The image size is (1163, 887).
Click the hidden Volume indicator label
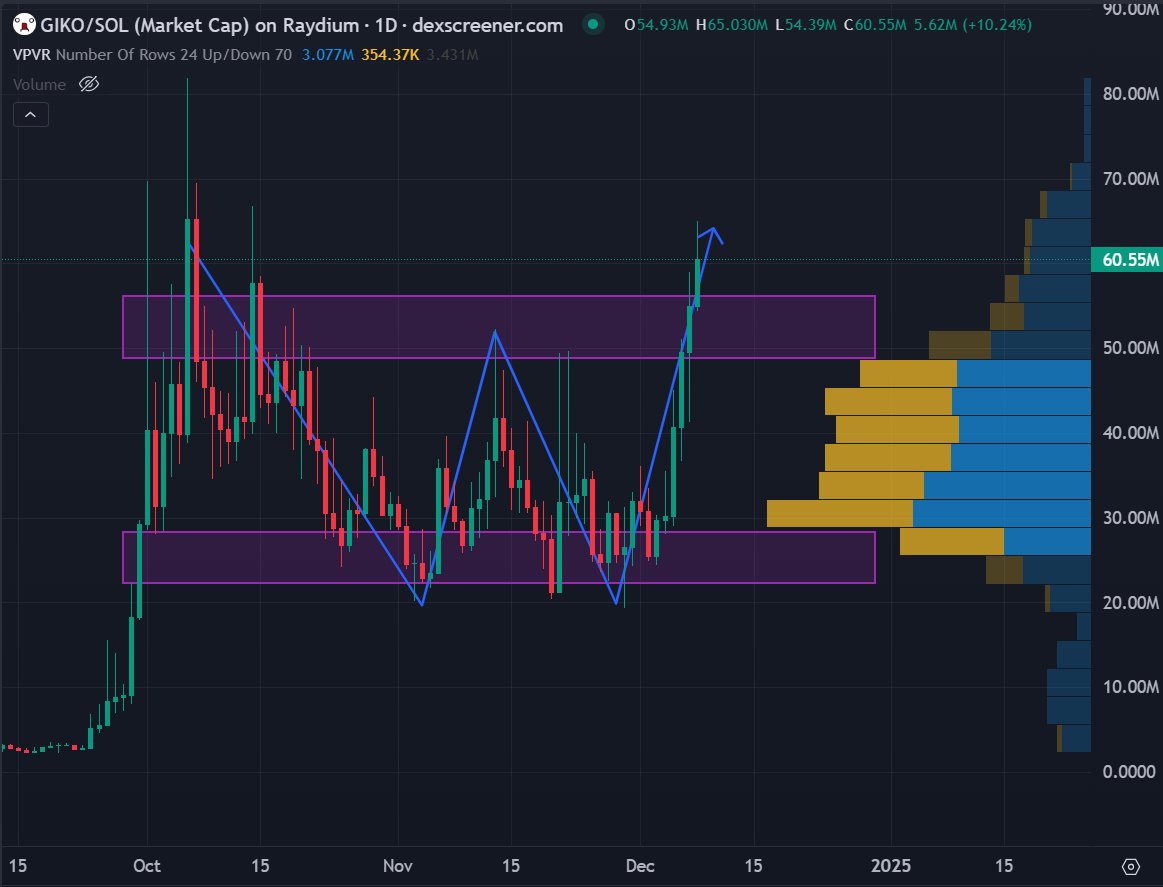pyautogui.click(x=39, y=85)
